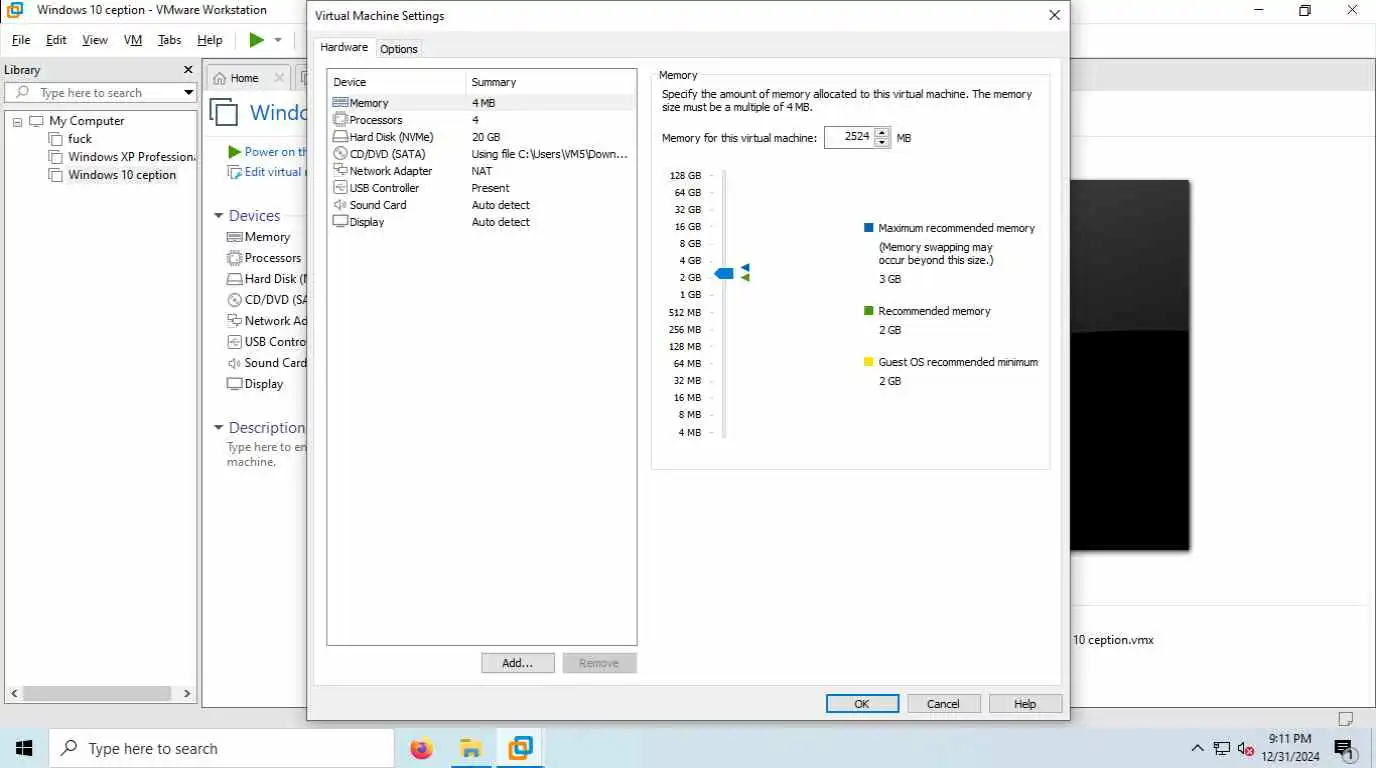Select the Memory device row in settings
The height and width of the screenshot is (768, 1376).
pyautogui.click(x=482, y=103)
